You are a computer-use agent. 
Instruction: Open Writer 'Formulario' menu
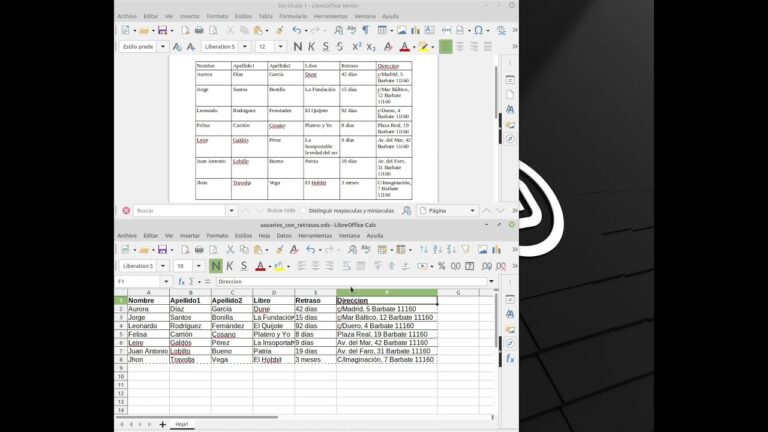[x=293, y=16]
